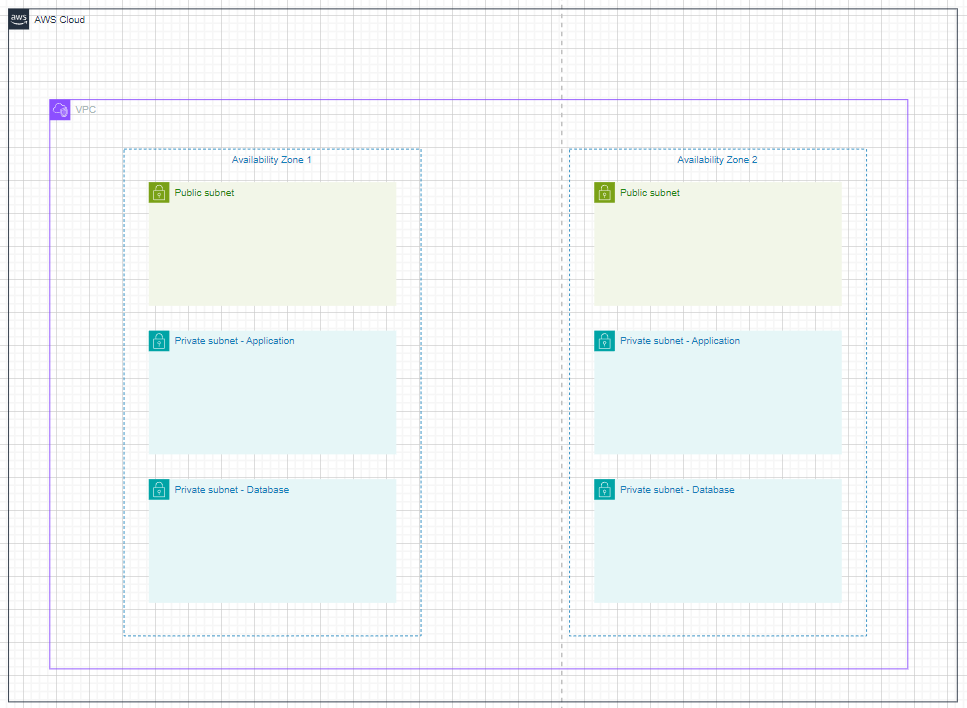967x708 pixels.
Task: Select Public subnet label in Zone 1
Action: (x=204, y=192)
